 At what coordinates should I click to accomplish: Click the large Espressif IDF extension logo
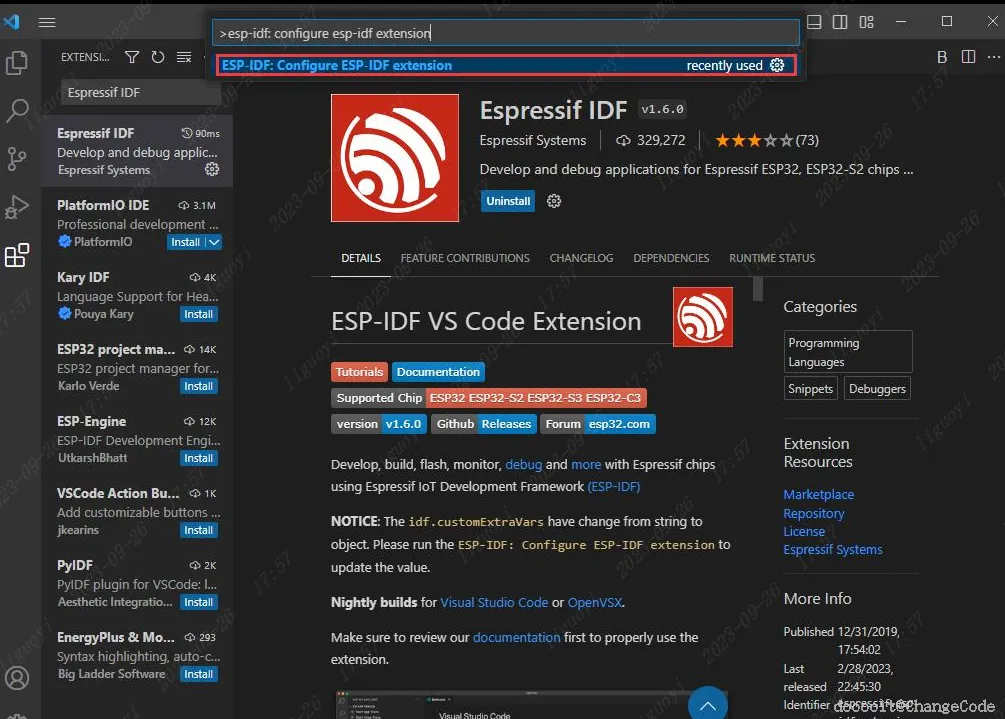(x=395, y=158)
